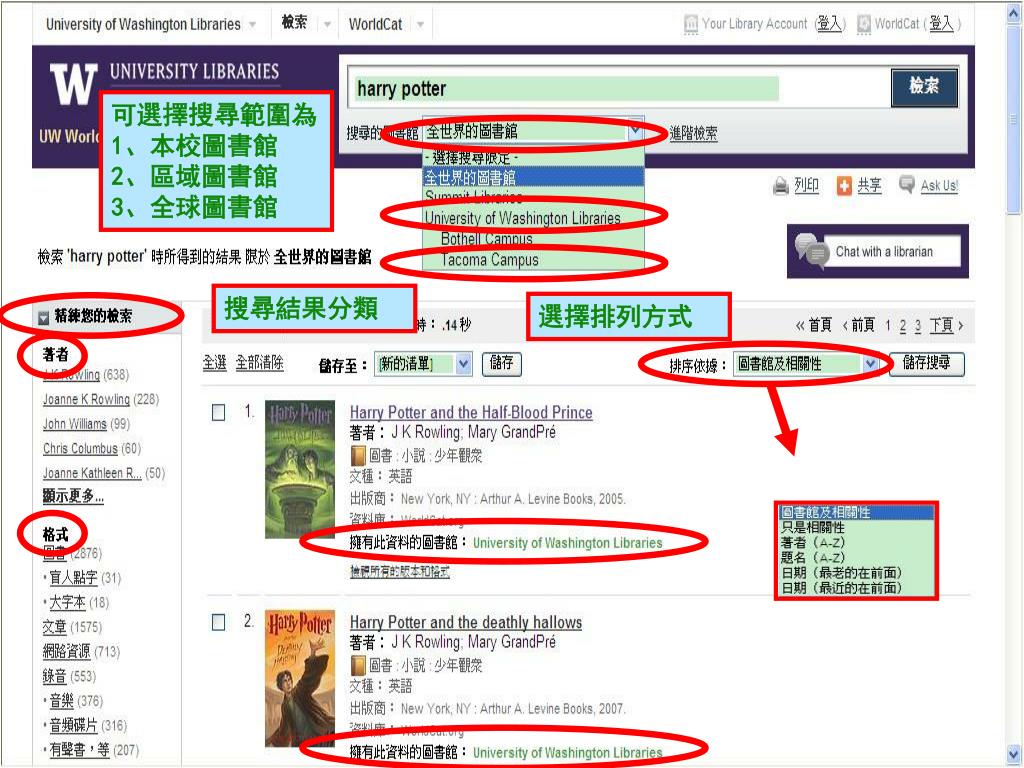Click the Your Library Account building icon
The width and height of the screenshot is (1024, 768).
(691, 25)
